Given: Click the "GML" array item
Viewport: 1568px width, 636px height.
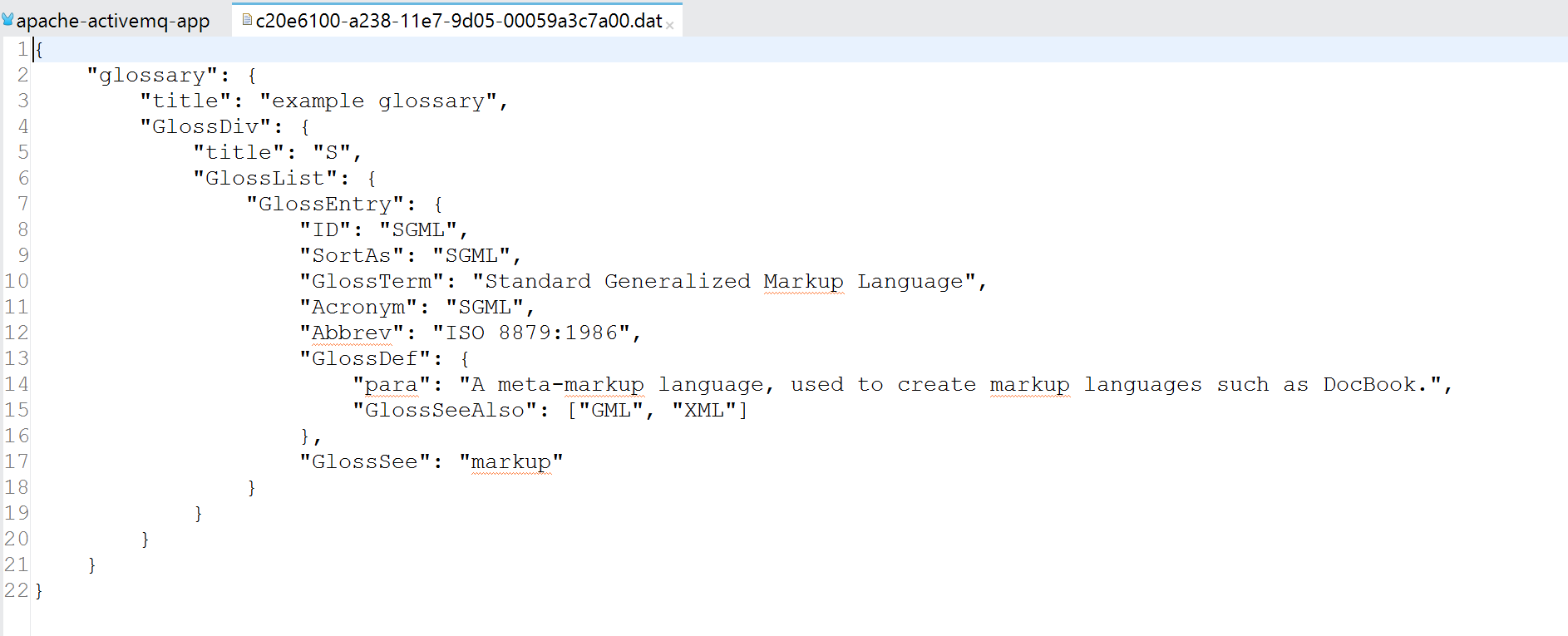Looking at the screenshot, I should [x=611, y=411].
